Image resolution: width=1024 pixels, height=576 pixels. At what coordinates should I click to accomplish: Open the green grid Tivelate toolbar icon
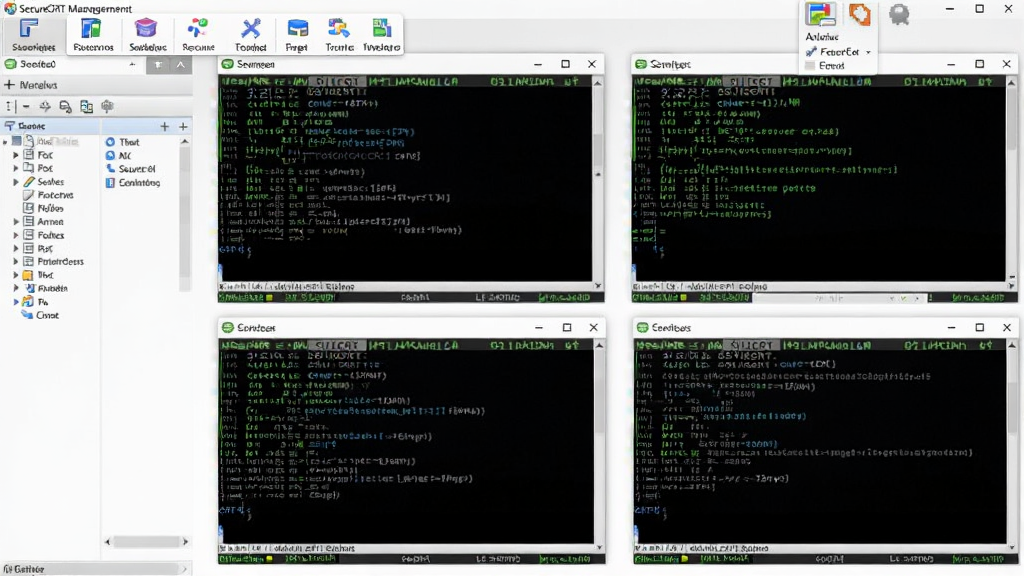[x=381, y=29]
